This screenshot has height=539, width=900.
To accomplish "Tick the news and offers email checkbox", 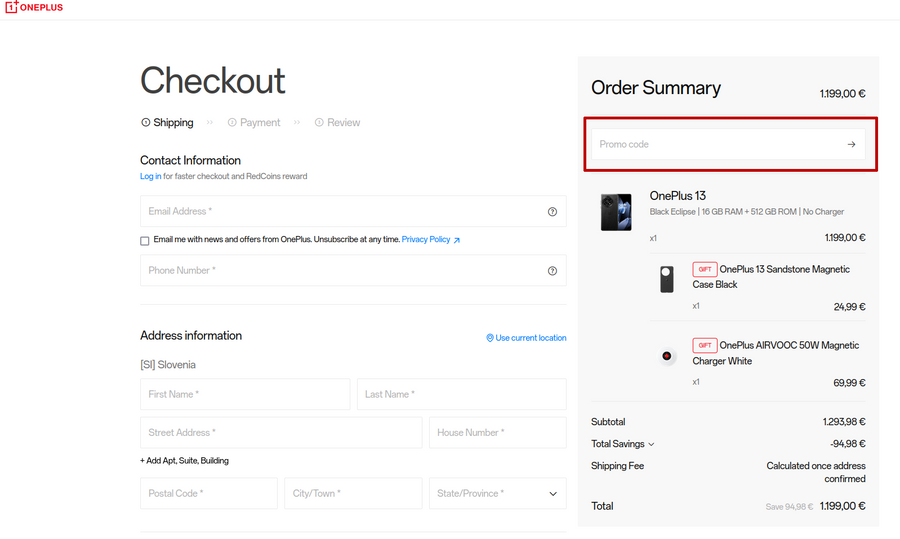I will click(145, 241).
